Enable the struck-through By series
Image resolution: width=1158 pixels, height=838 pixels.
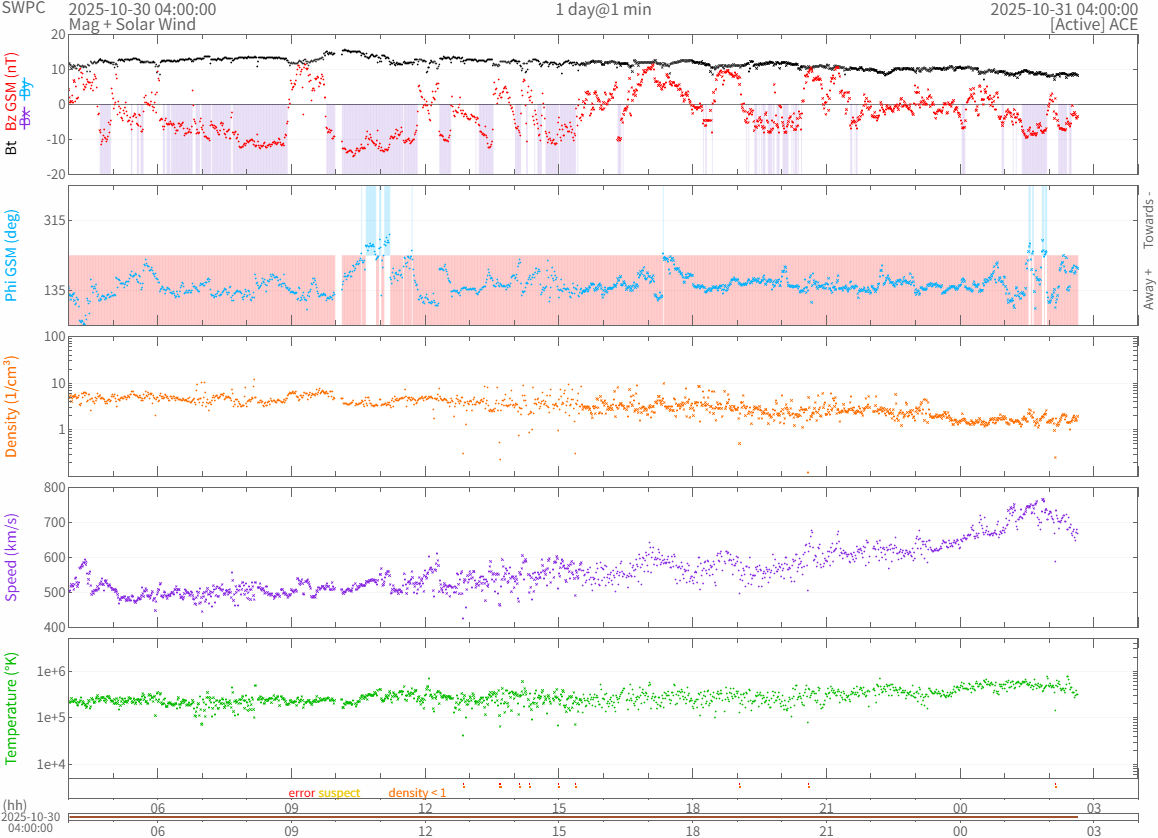point(27,89)
